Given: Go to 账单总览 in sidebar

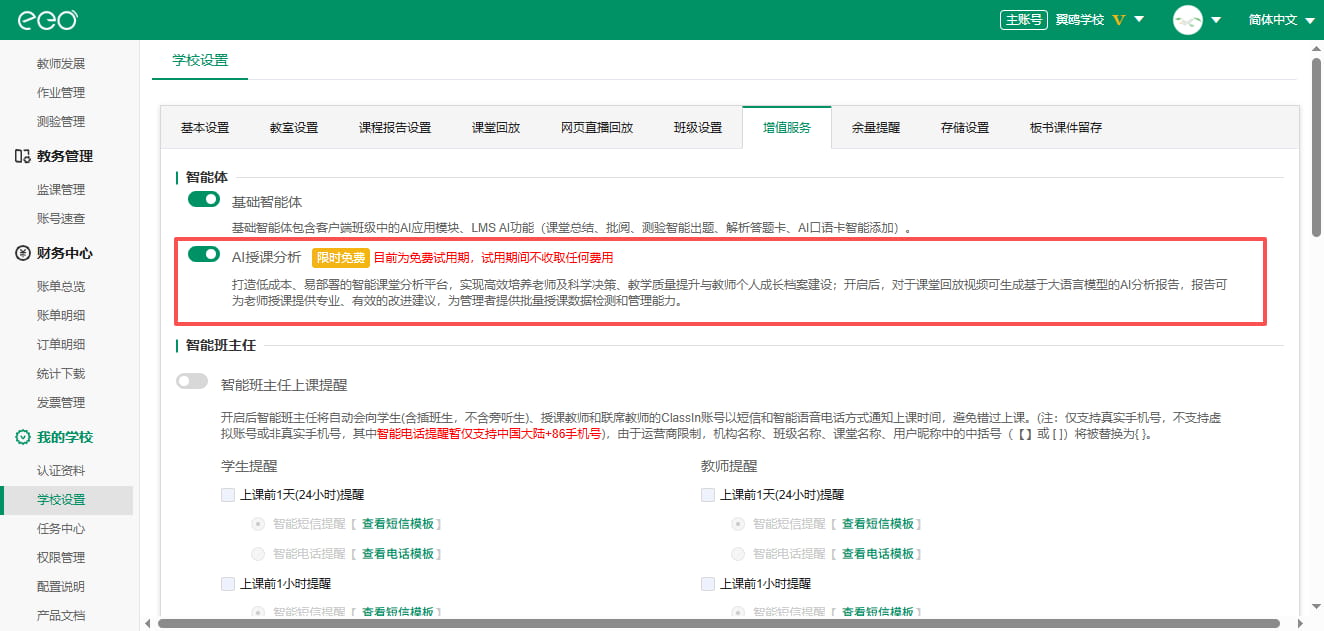Looking at the screenshot, I should click(61, 286).
